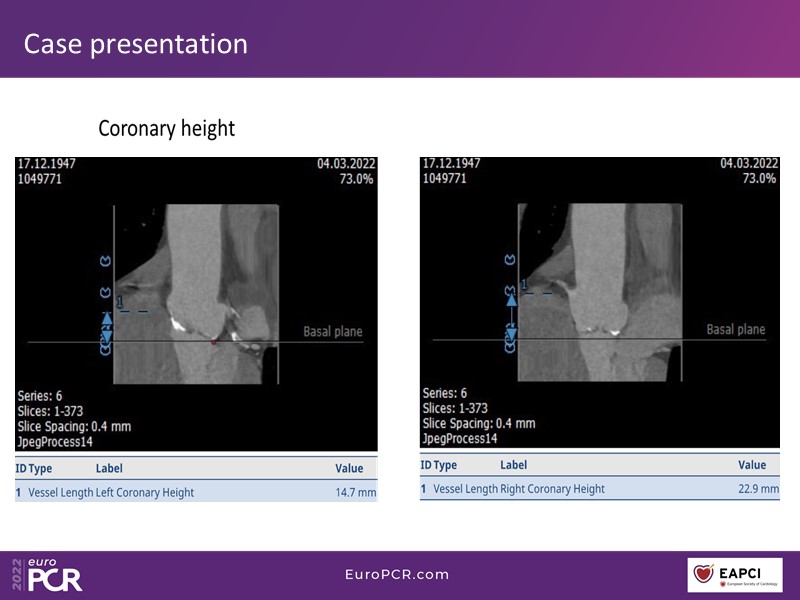
Task: Click the topmost cusp marker on right CT image
Action: click(511, 260)
